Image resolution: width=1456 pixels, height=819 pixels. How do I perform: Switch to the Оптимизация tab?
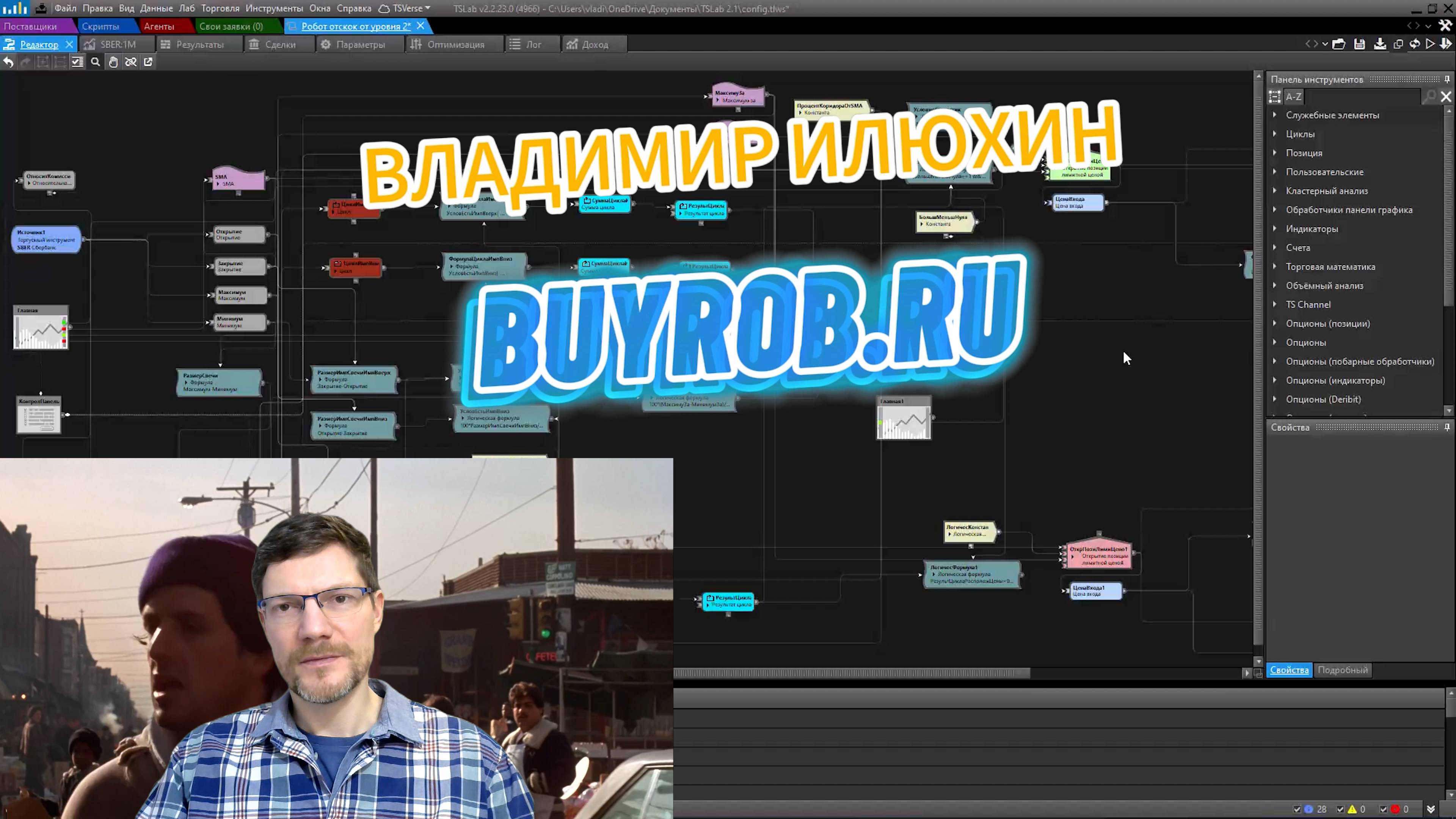[455, 45]
